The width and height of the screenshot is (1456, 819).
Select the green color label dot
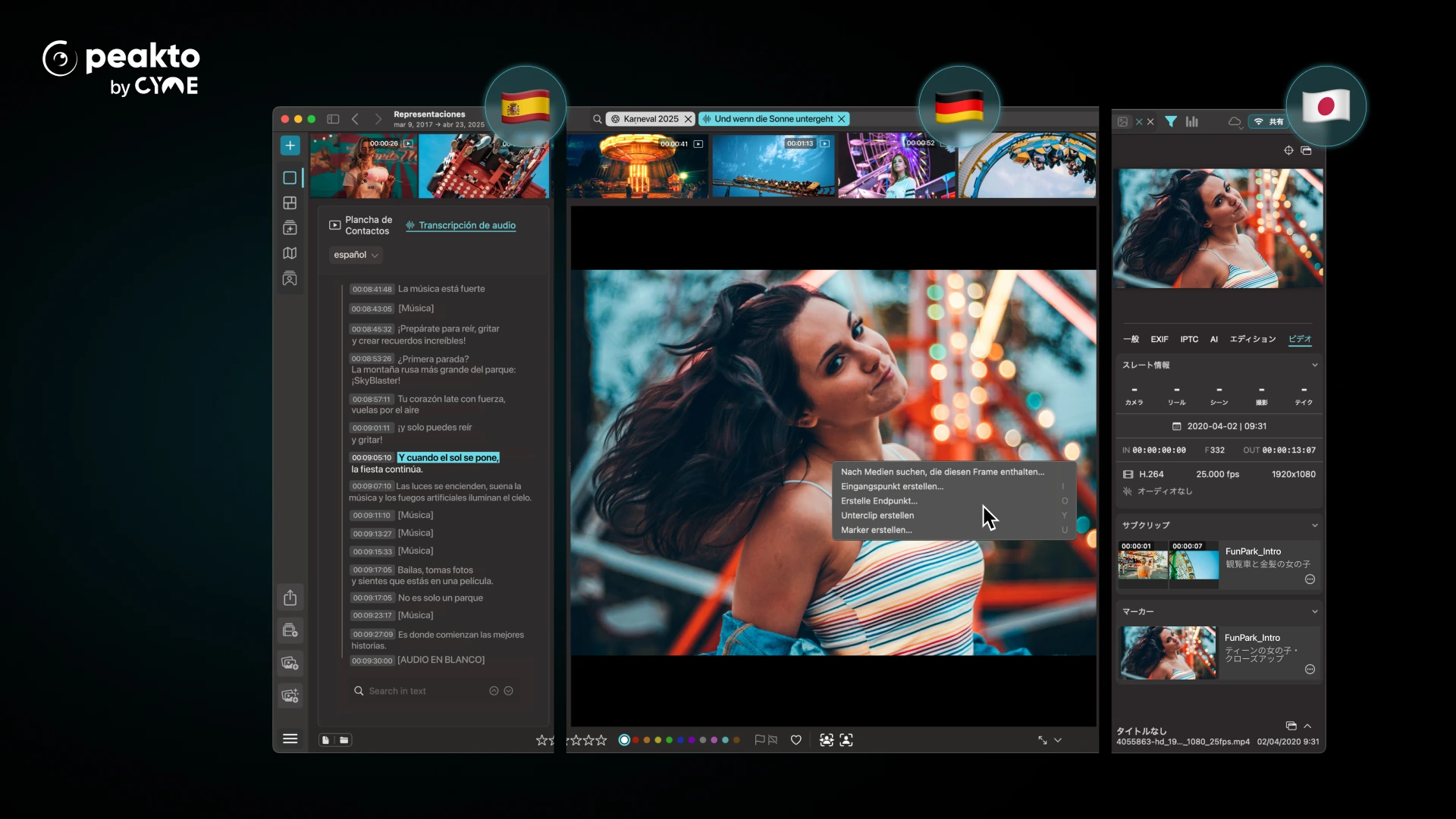pyautogui.click(x=669, y=740)
